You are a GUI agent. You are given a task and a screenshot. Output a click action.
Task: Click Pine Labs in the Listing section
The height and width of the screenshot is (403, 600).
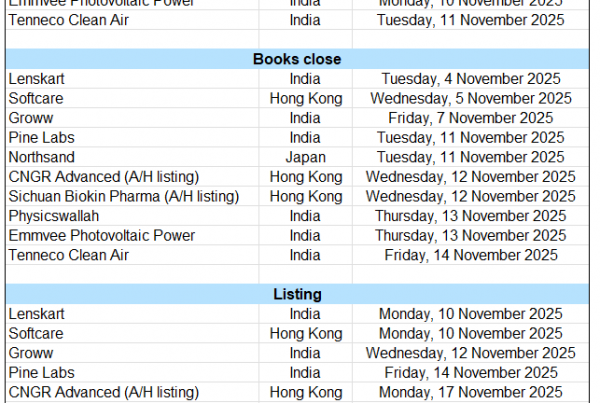[x=41, y=372]
